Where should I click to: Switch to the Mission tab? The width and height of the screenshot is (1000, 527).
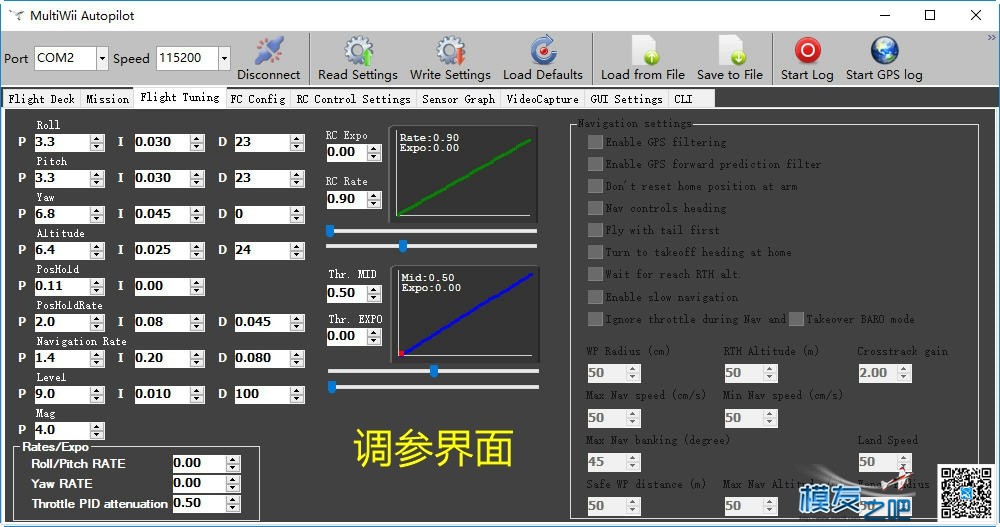[x=107, y=99]
